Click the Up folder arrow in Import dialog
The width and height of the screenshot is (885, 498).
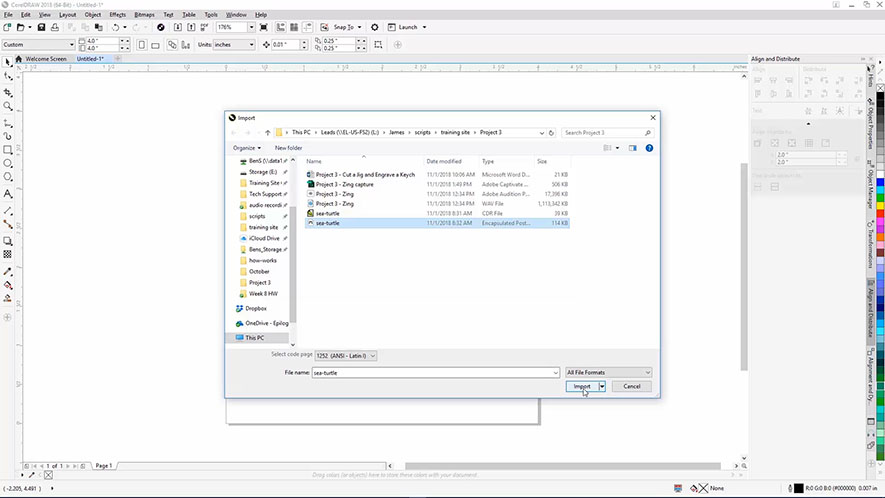267,132
